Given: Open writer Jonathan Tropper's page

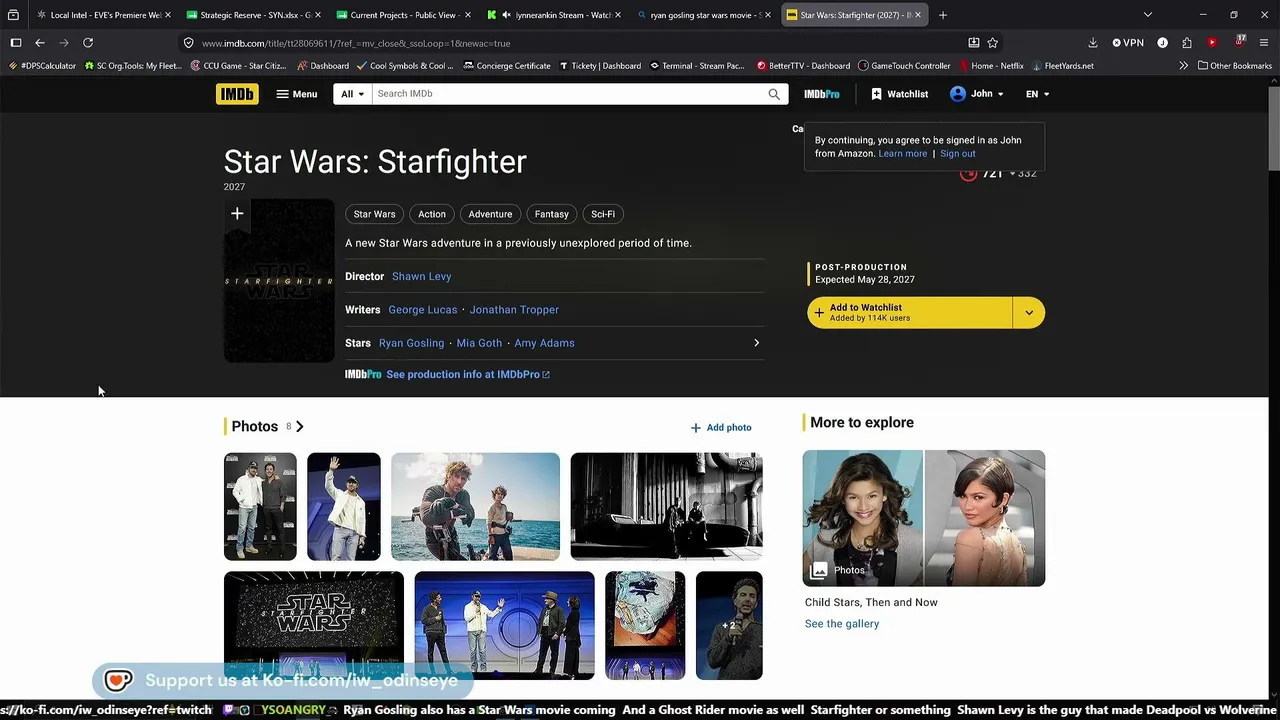Looking at the screenshot, I should point(514,310).
